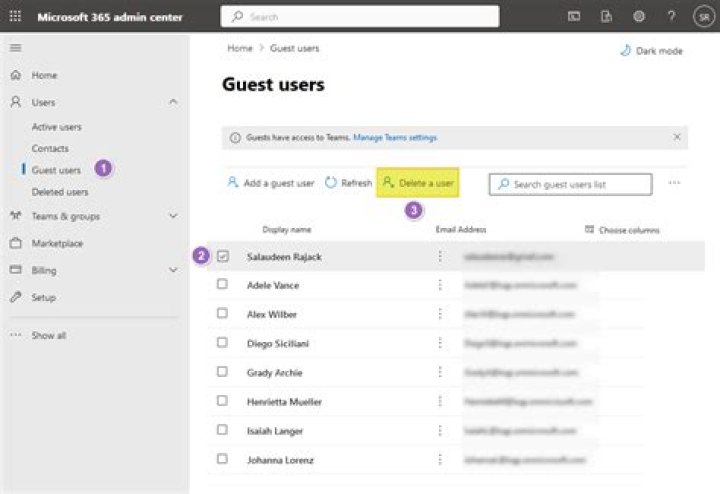The image size is (720, 494).
Task: Check Johanna Lorenz checkbox
Action: [x=222, y=459]
